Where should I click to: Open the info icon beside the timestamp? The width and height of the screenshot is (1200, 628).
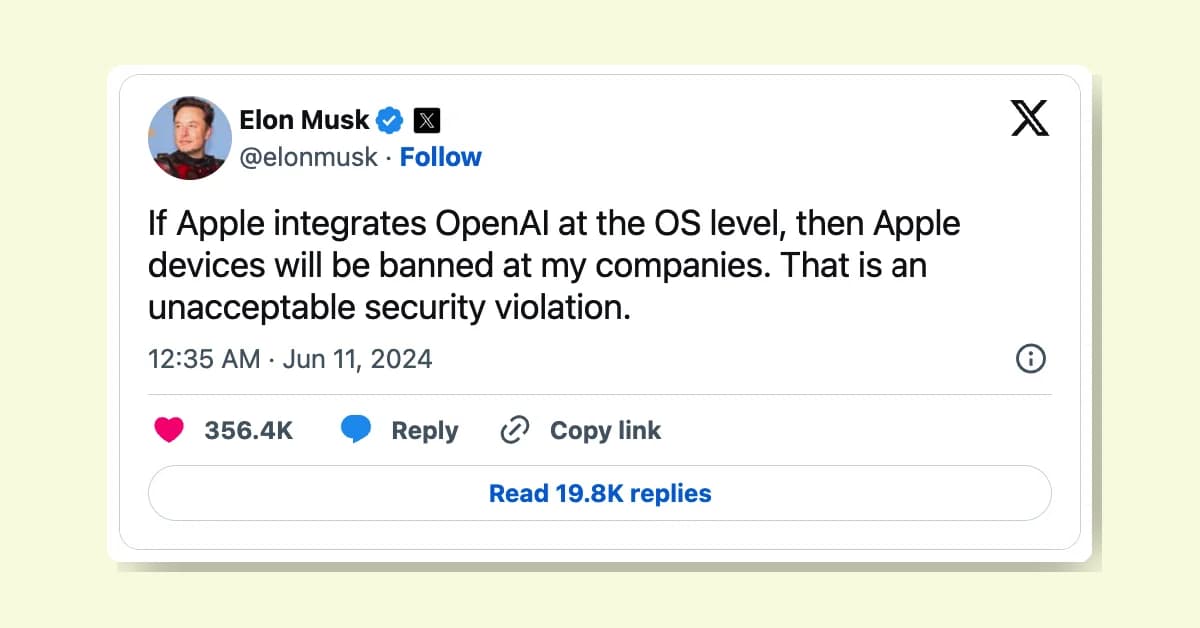click(x=1031, y=358)
